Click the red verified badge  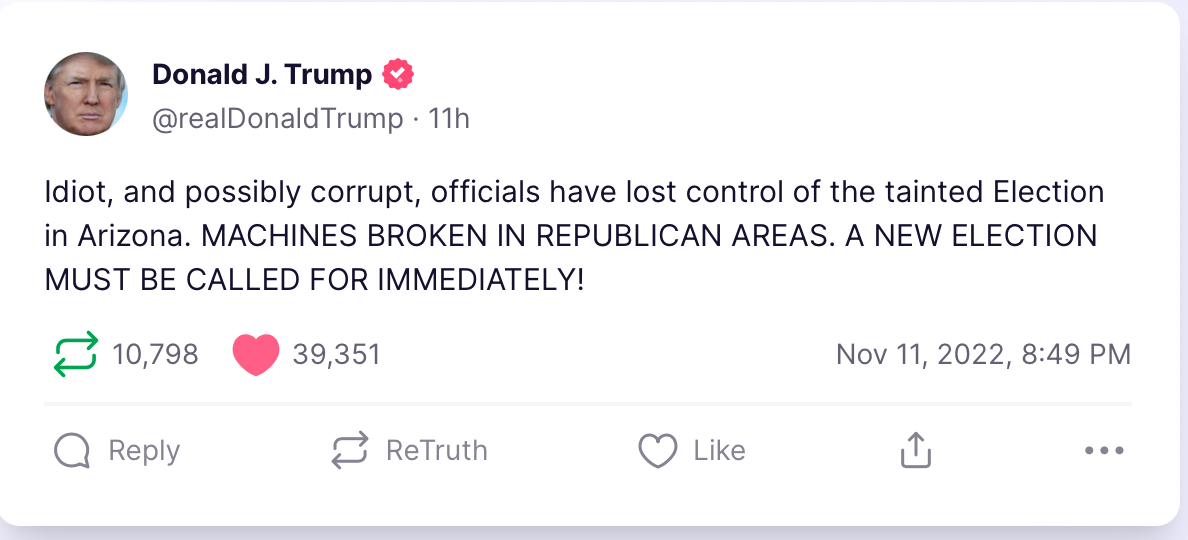click(399, 74)
